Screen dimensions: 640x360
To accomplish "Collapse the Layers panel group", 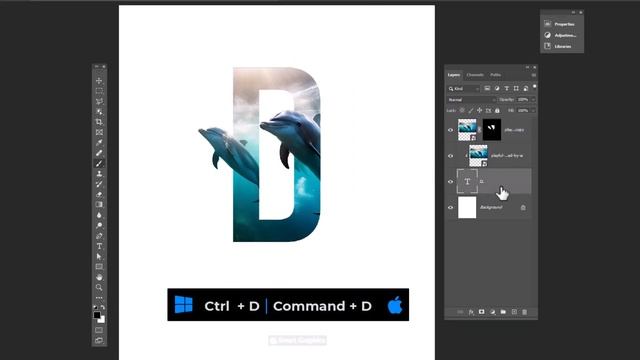I will click(x=527, y=67).
